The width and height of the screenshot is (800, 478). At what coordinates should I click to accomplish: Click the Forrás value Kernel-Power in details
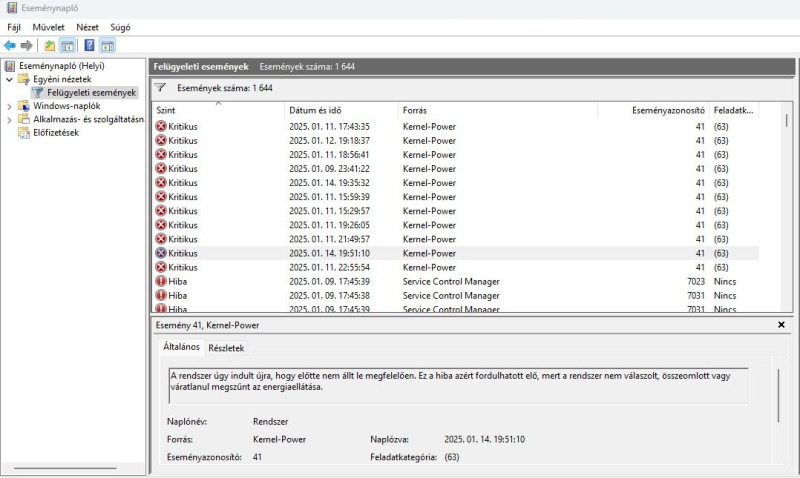[x=279, y=439]
